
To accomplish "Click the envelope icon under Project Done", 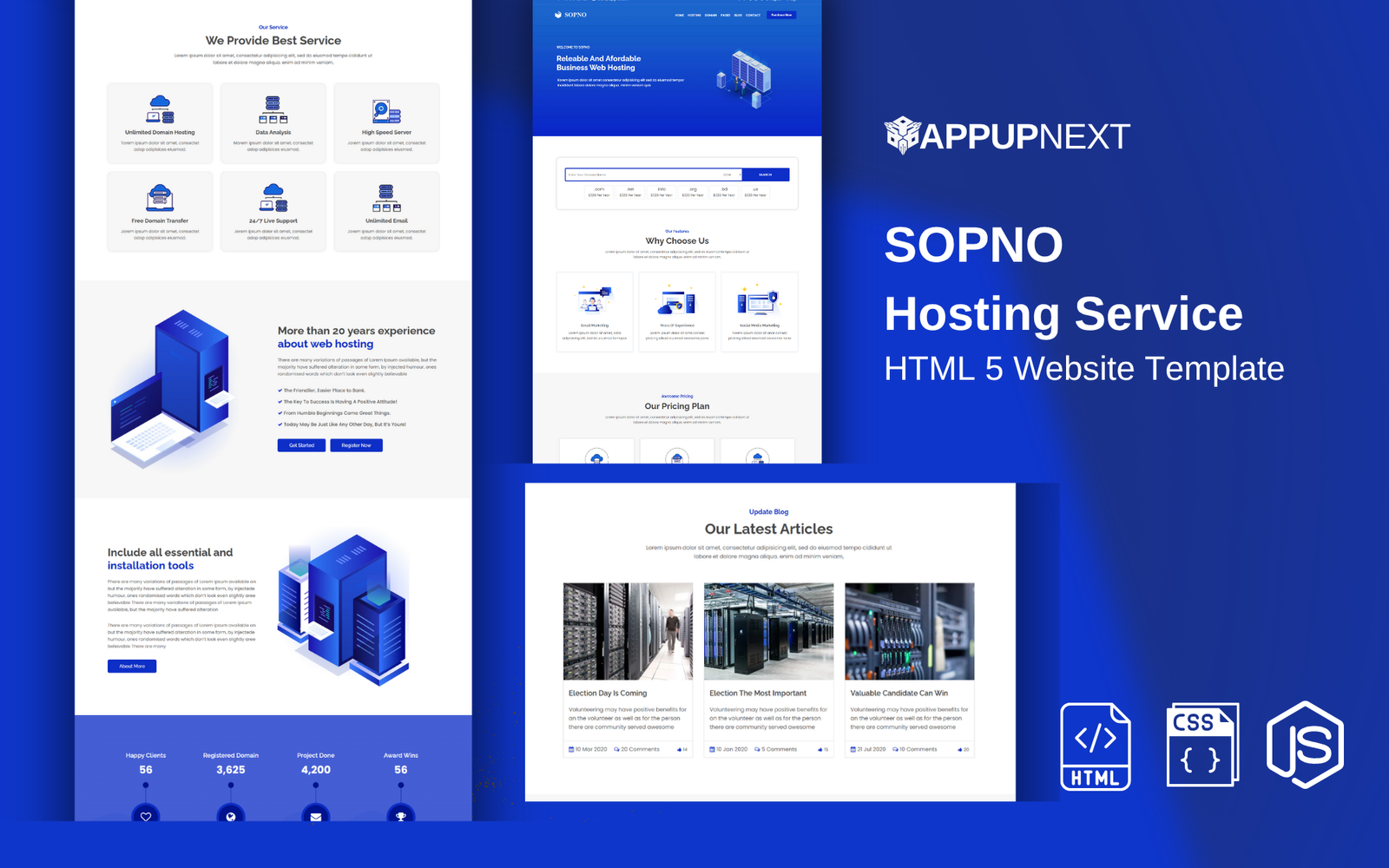I will click(x=316, y=816).
